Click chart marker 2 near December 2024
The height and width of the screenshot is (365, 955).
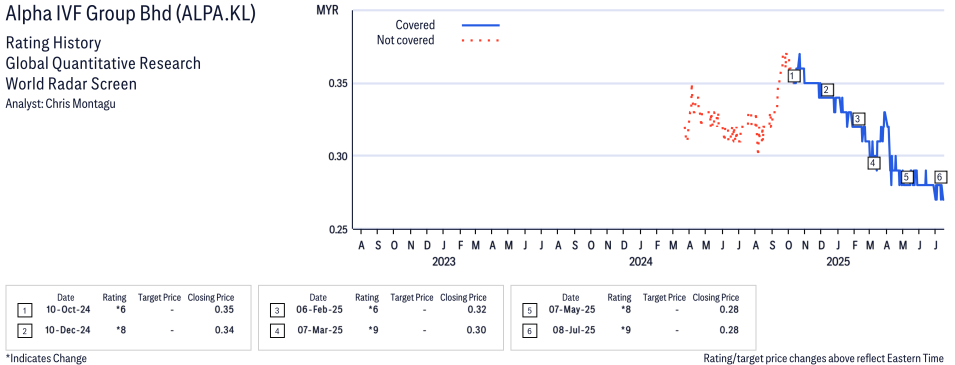pyautogui.click(x=826, y=90)
